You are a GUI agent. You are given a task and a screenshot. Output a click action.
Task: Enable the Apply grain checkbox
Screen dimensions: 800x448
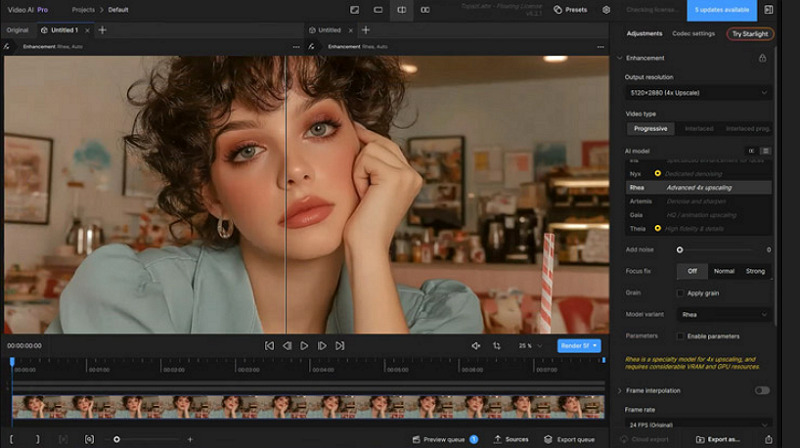(681, 293)
